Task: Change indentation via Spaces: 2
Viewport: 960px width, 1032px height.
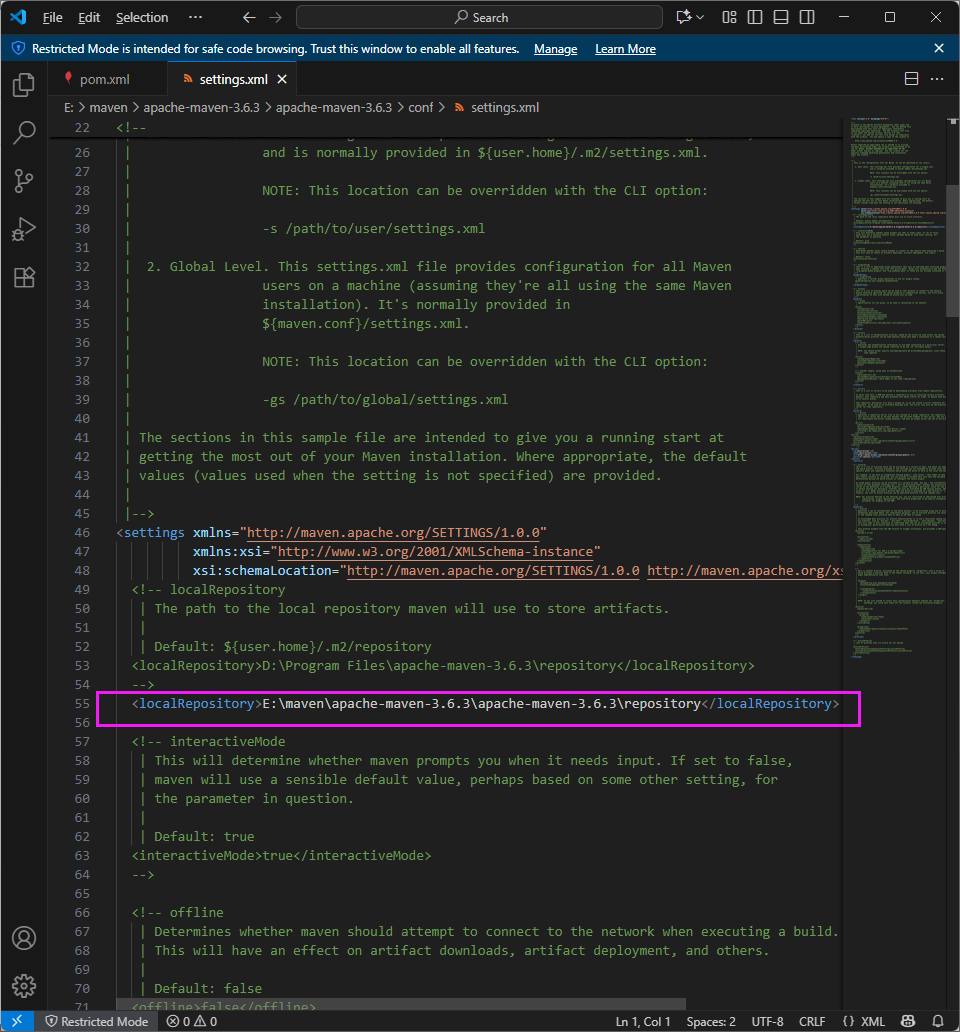Action: tap(711, 1021)
